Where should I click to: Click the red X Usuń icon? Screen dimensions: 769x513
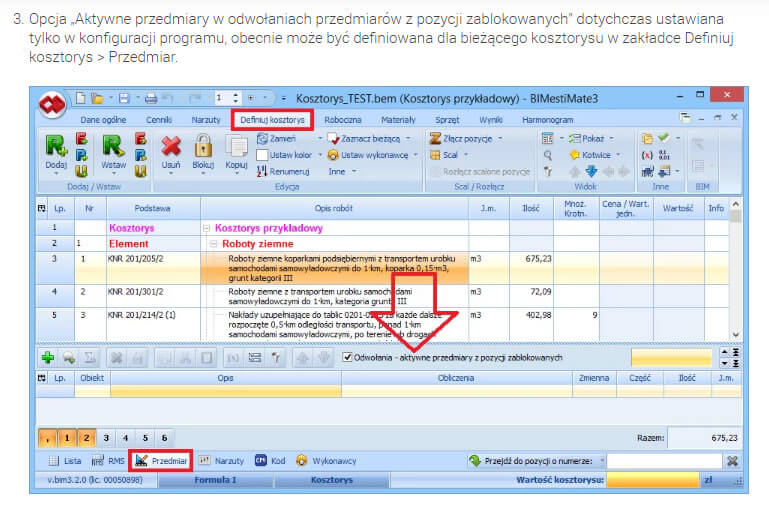[x=171, y=146]
